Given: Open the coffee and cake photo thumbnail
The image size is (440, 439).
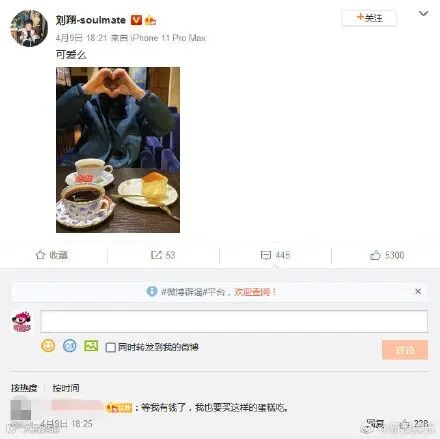Looking at the screenshot, I should pyautogui.click(x=118, y=150).
